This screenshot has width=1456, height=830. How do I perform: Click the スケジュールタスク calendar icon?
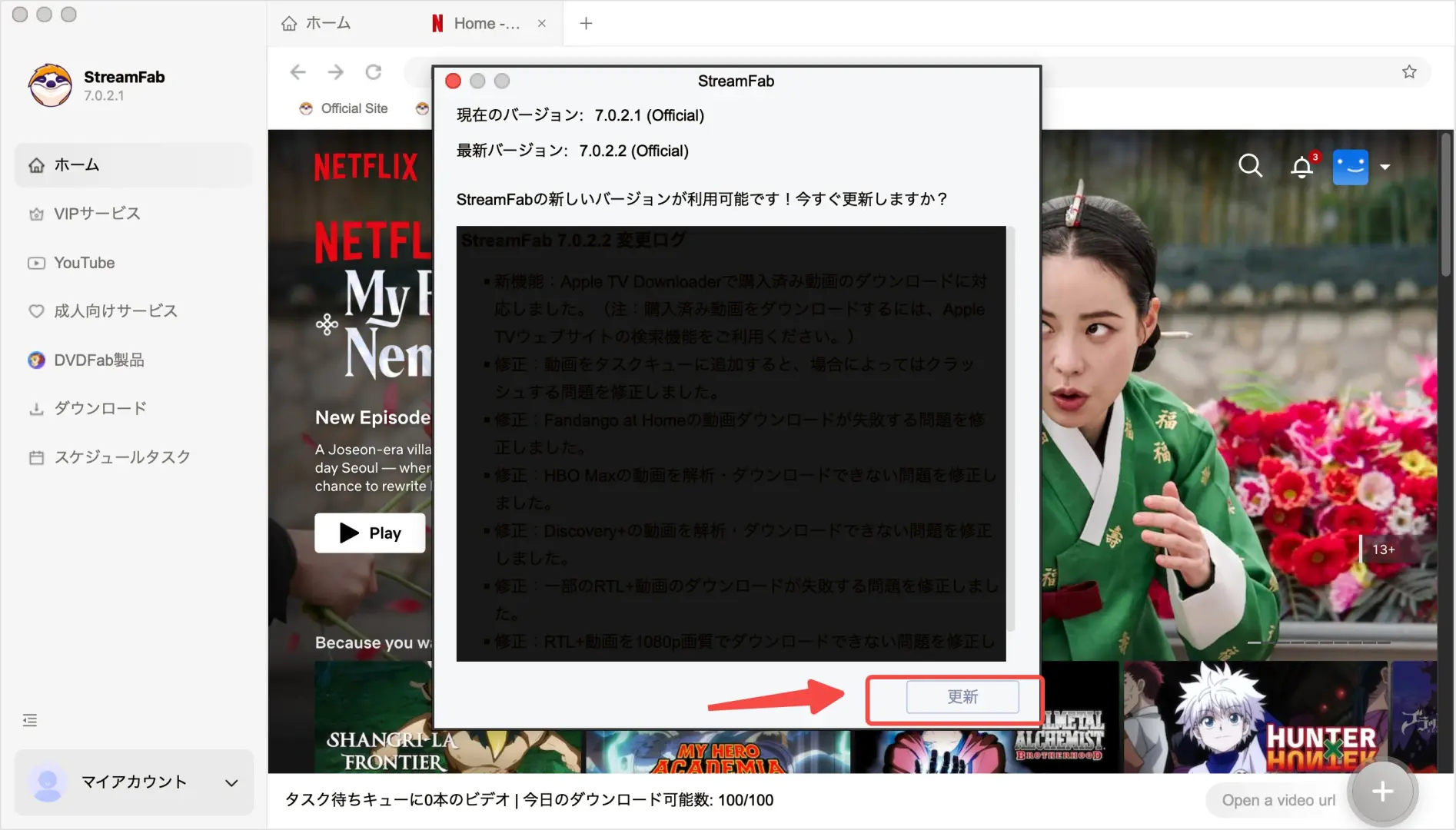coord(36,457)
